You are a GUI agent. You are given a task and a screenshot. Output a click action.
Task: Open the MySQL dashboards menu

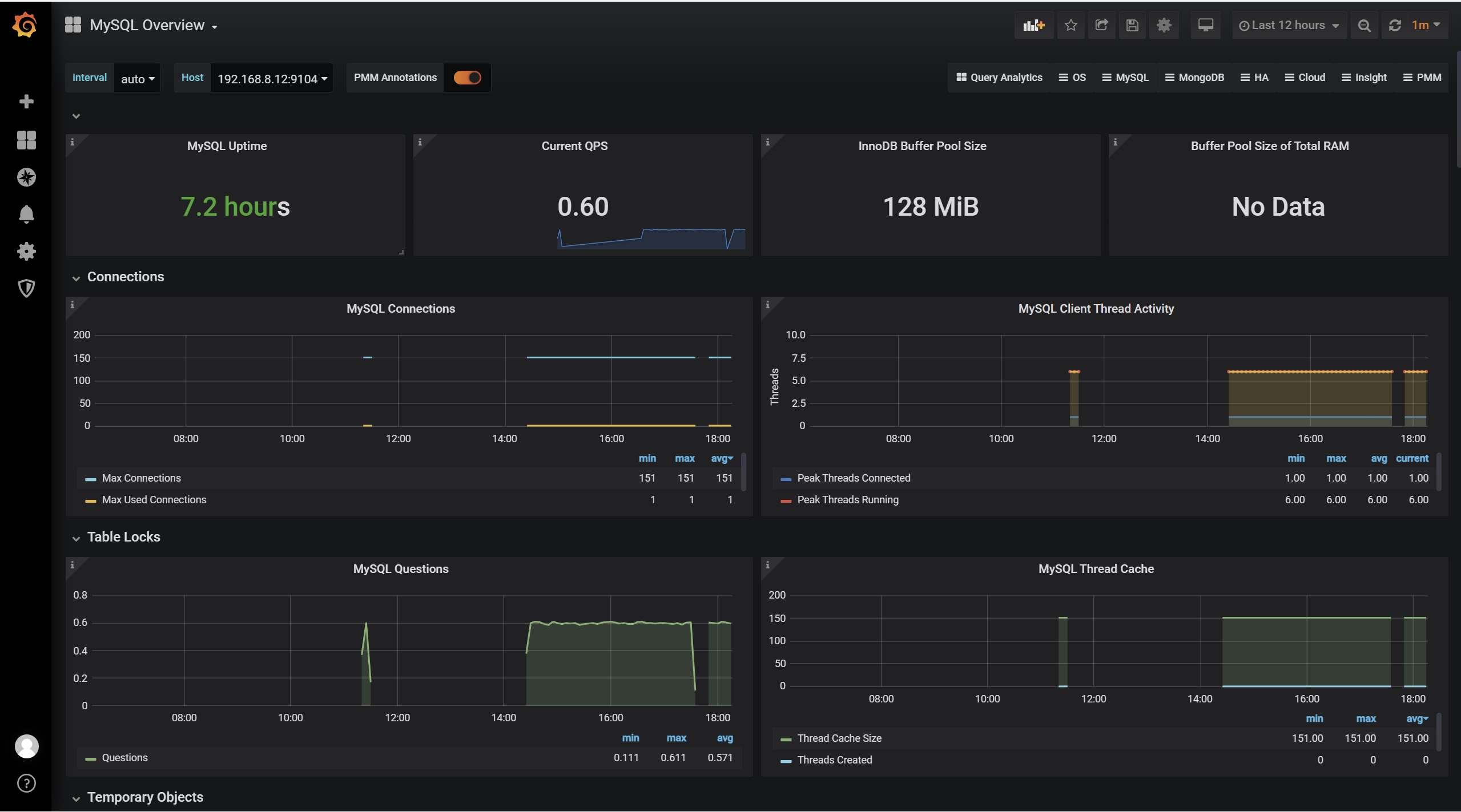(1125, 78)
